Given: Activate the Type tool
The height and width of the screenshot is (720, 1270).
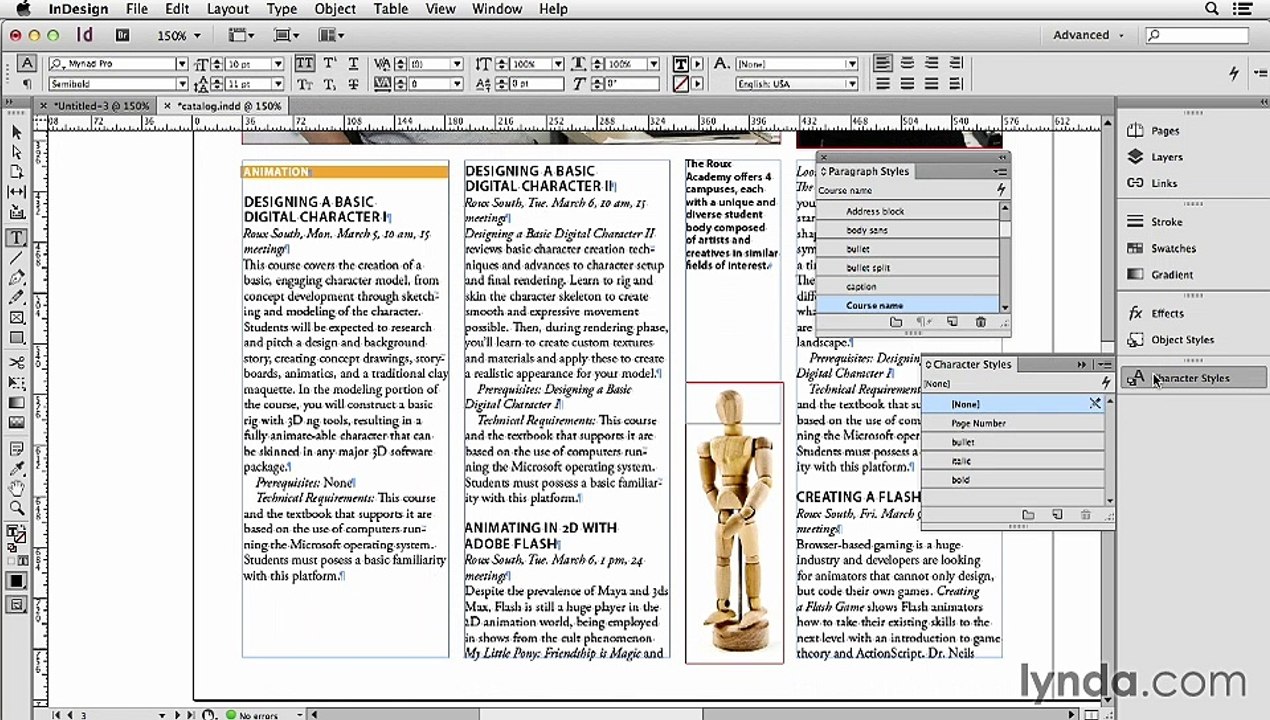Looking at the screenshot, I should [x=17, y=238].
